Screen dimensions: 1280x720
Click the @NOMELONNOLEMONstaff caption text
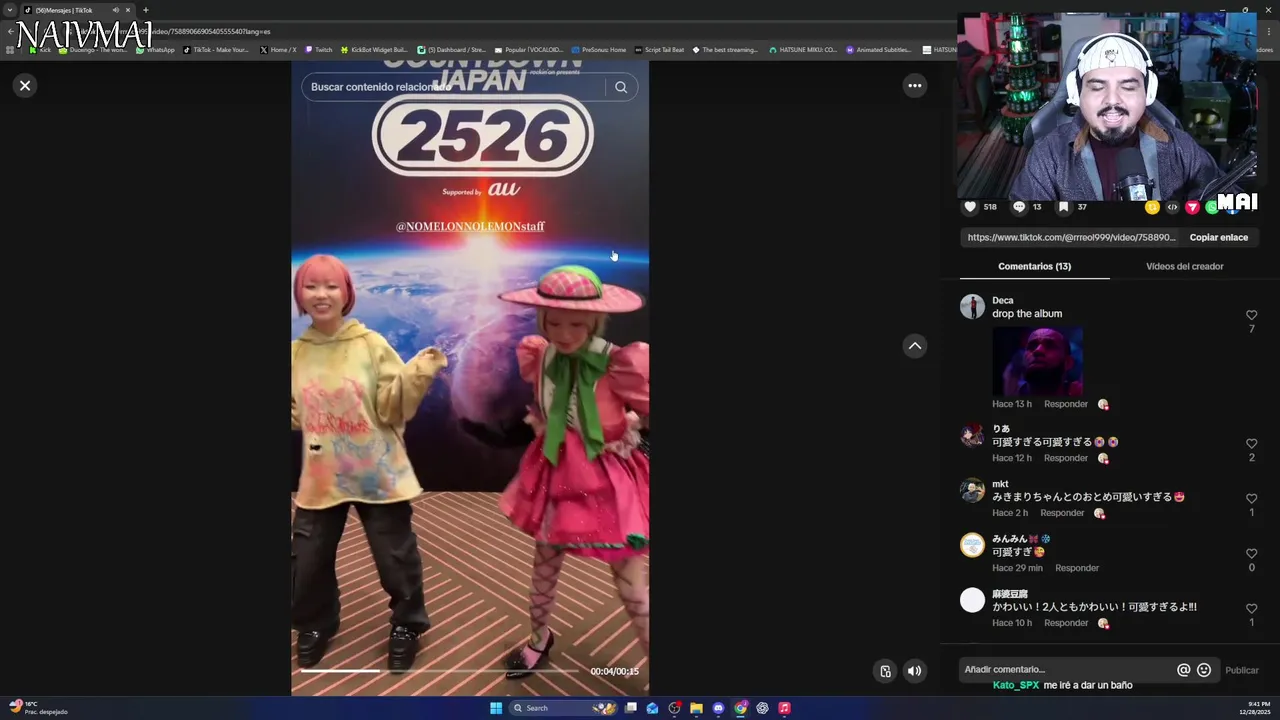point(470,227)
